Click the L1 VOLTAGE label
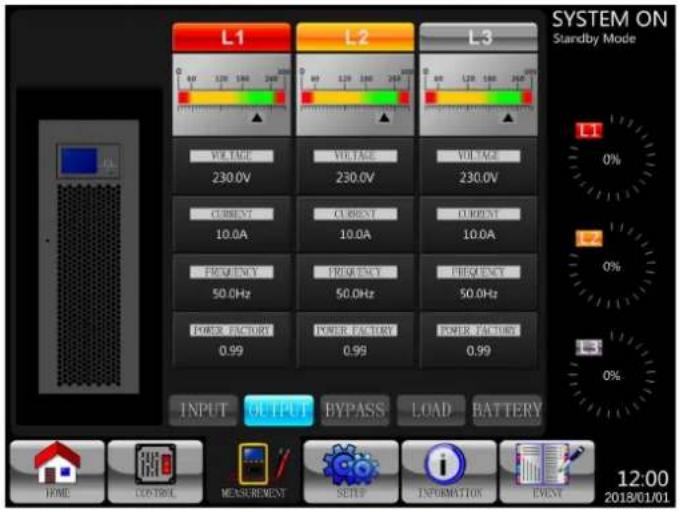The width and height of the screenshot is (679, 512). (231, 156)
